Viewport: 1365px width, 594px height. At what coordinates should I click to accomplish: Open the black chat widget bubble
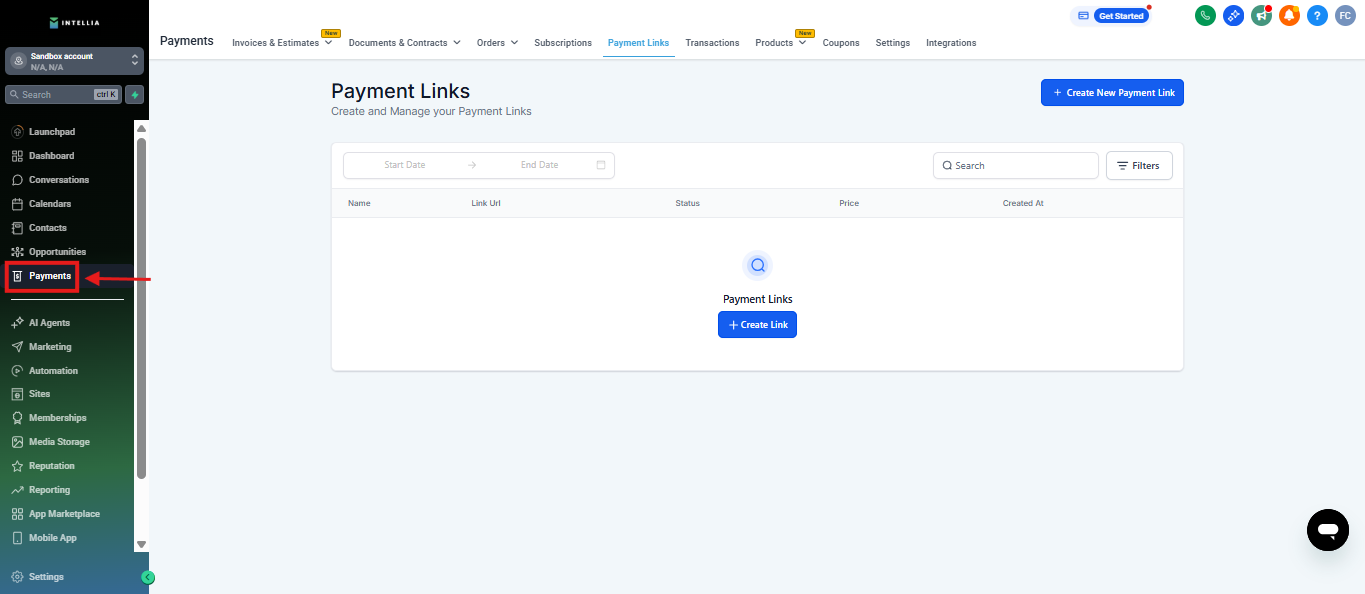point(1327,529)
